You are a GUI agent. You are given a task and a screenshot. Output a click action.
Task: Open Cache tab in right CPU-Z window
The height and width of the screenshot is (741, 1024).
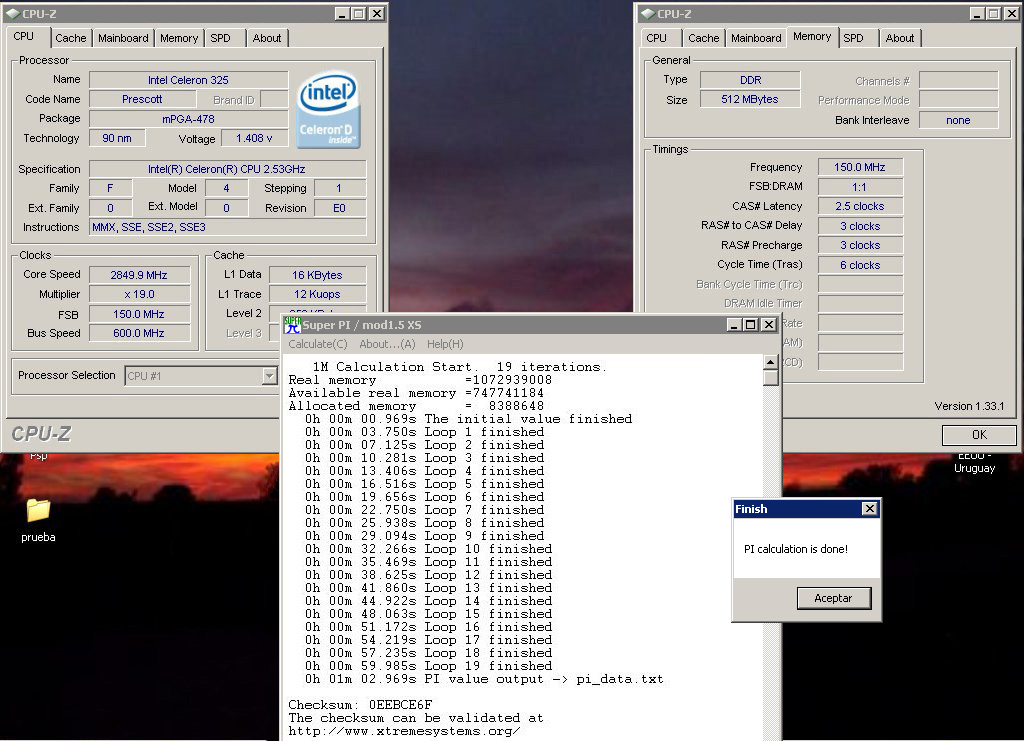tap(703, 38)
